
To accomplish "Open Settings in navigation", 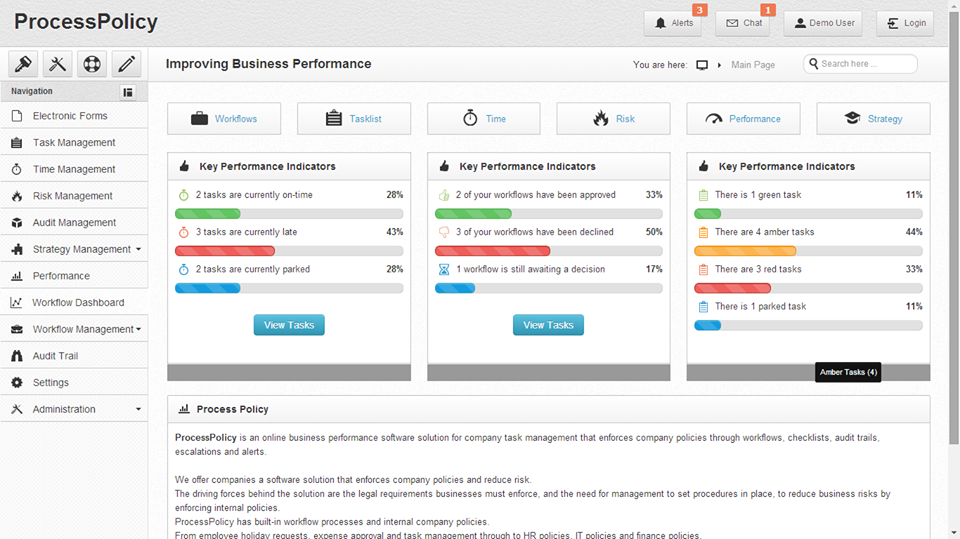I will [74, 382].
